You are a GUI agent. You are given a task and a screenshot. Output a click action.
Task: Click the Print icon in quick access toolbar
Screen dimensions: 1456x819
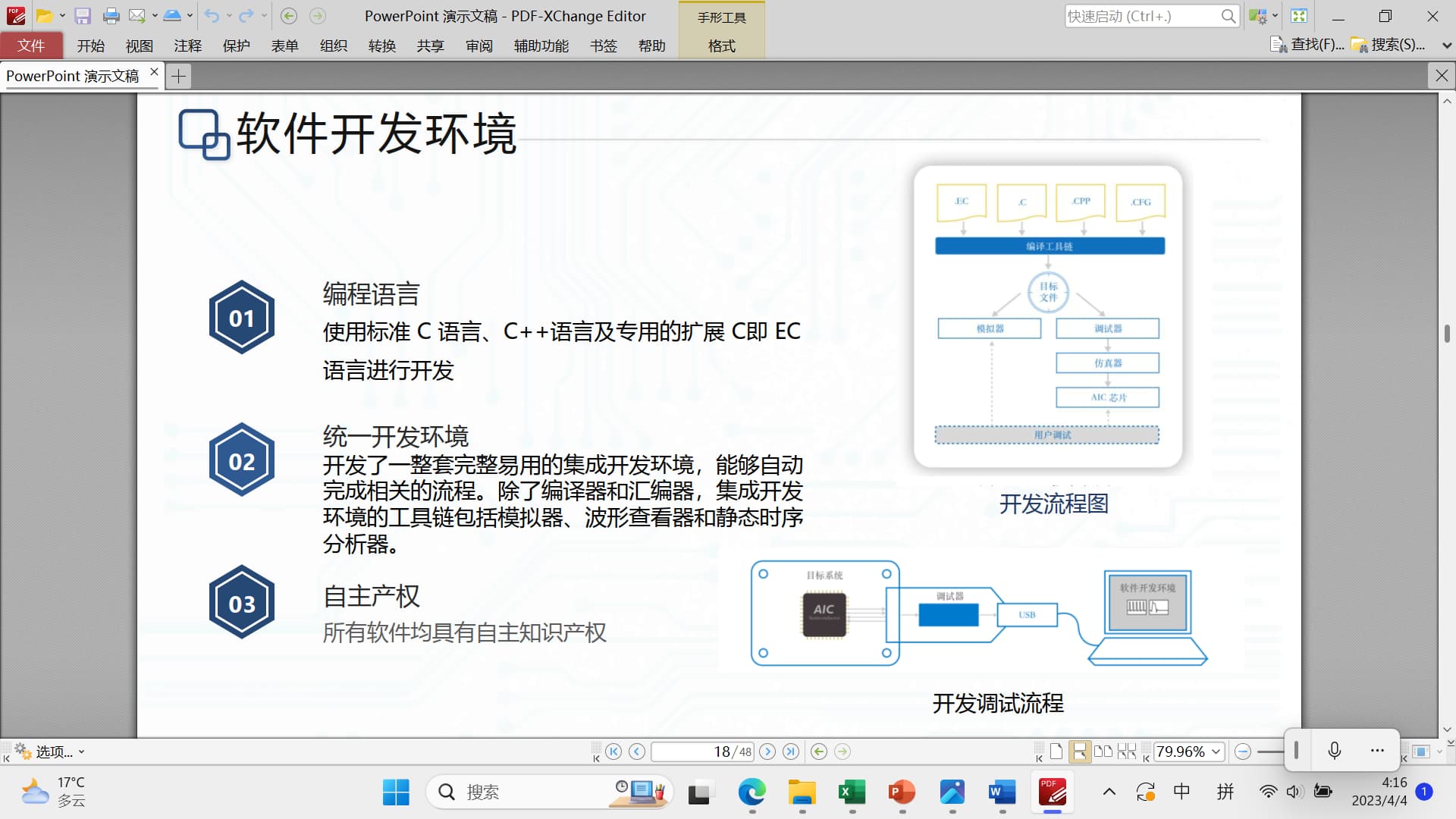111,16
